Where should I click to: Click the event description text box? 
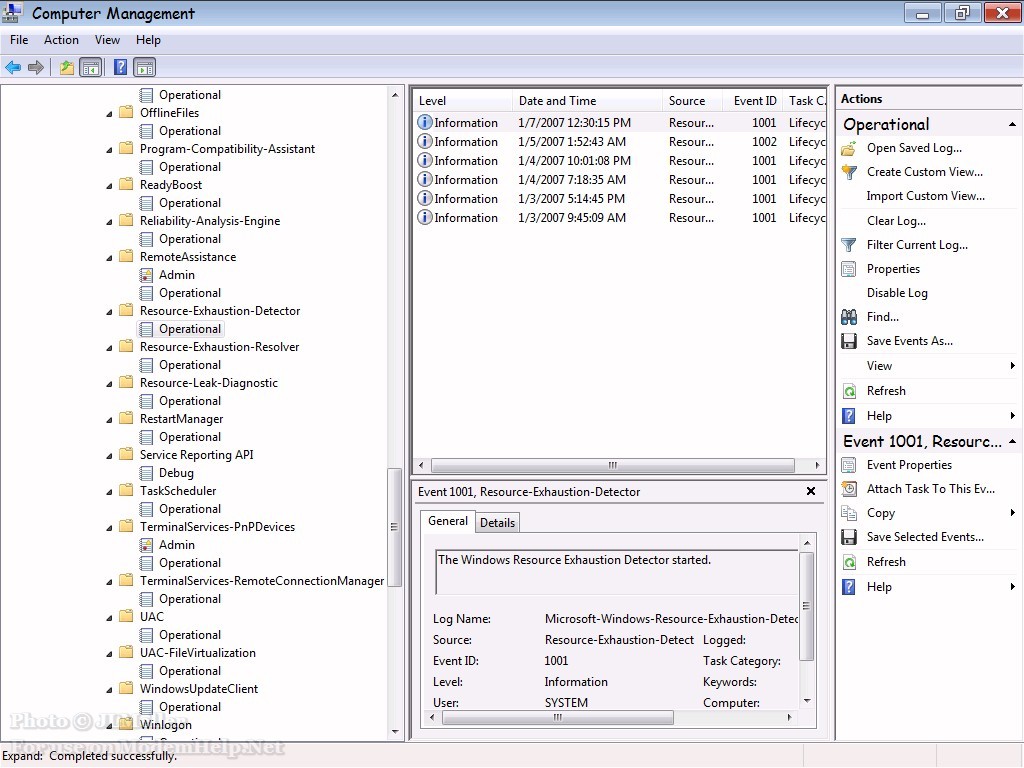click(x=616, y=572)
